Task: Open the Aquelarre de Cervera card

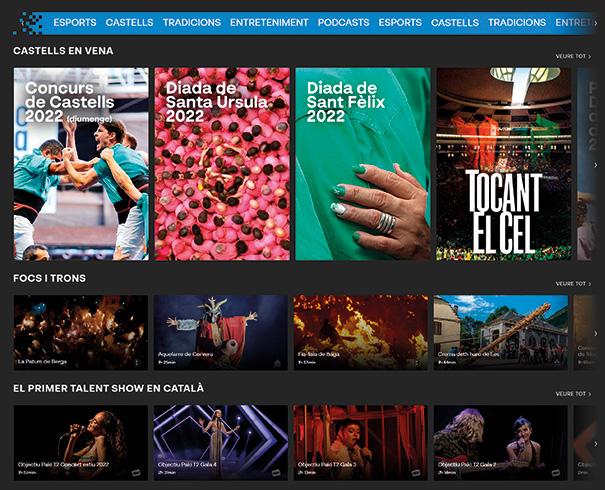Action: pos(221,333)
